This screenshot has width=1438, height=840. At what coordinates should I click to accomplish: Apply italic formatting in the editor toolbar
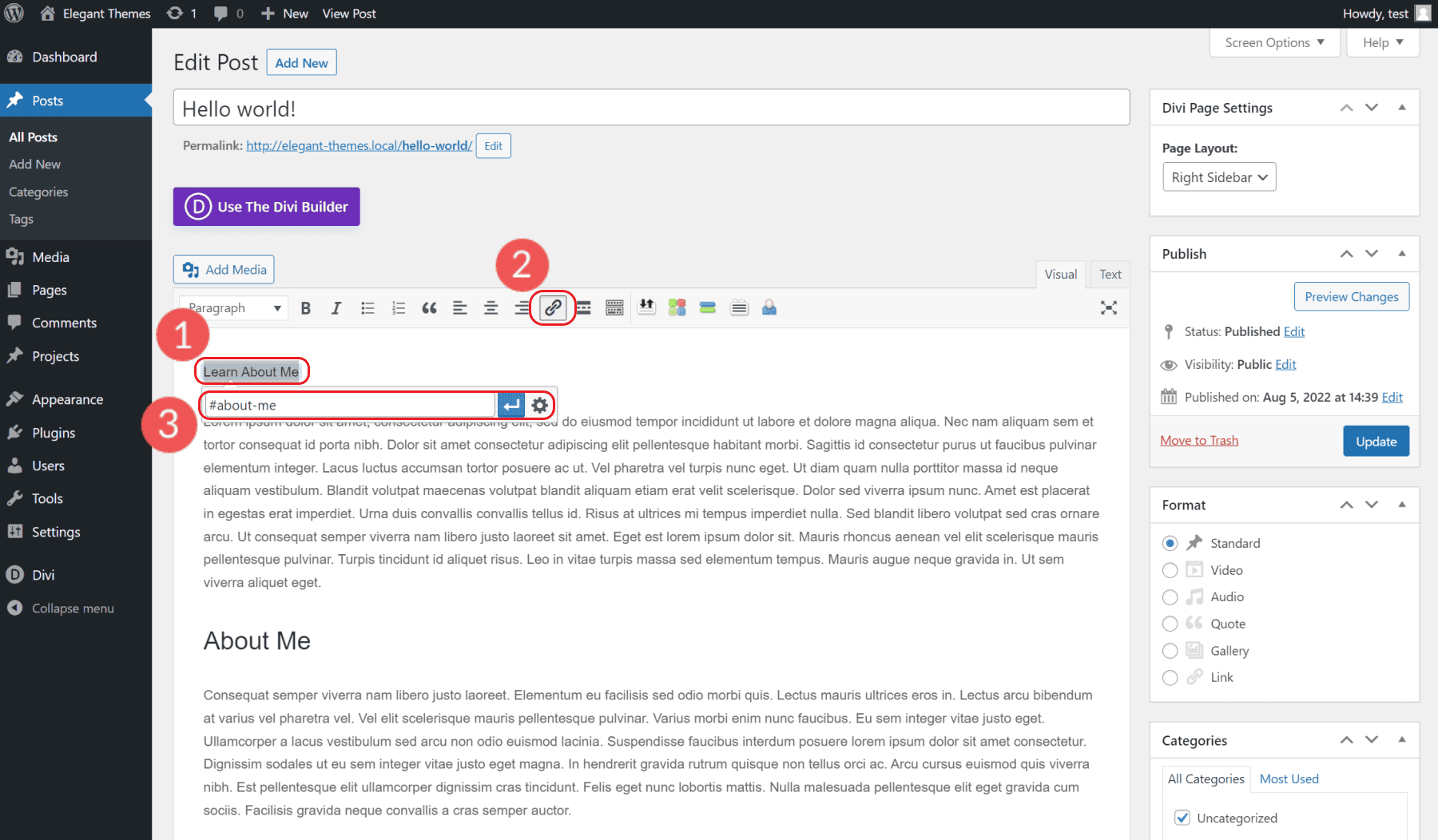(x=336, y=307)
